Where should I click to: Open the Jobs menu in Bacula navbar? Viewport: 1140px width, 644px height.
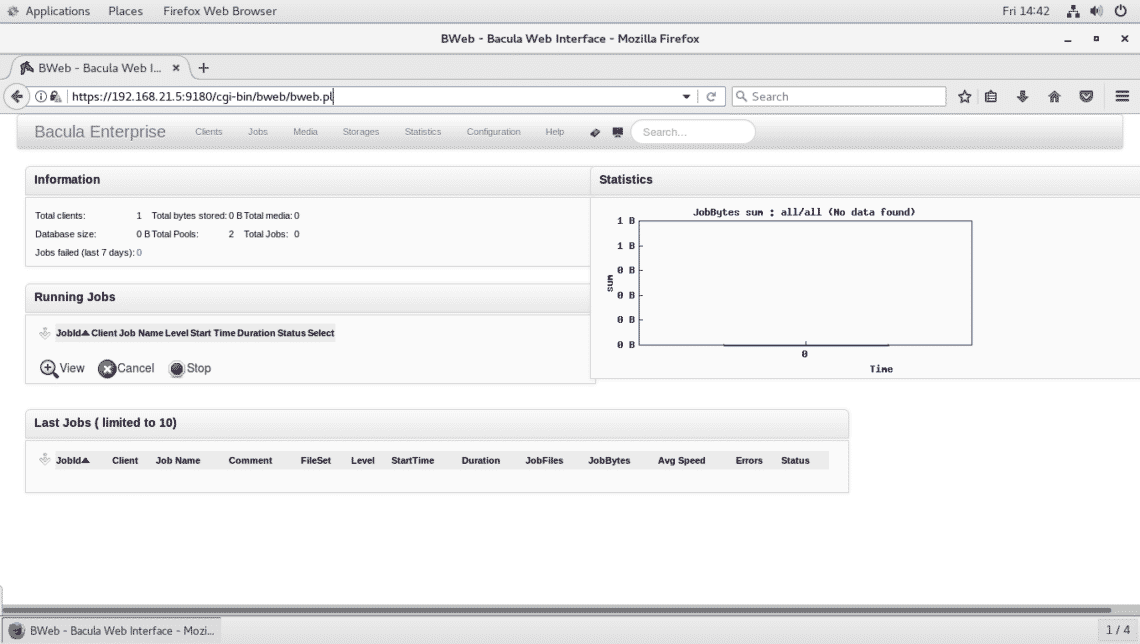pyautogui.click(x=258, y=132)
